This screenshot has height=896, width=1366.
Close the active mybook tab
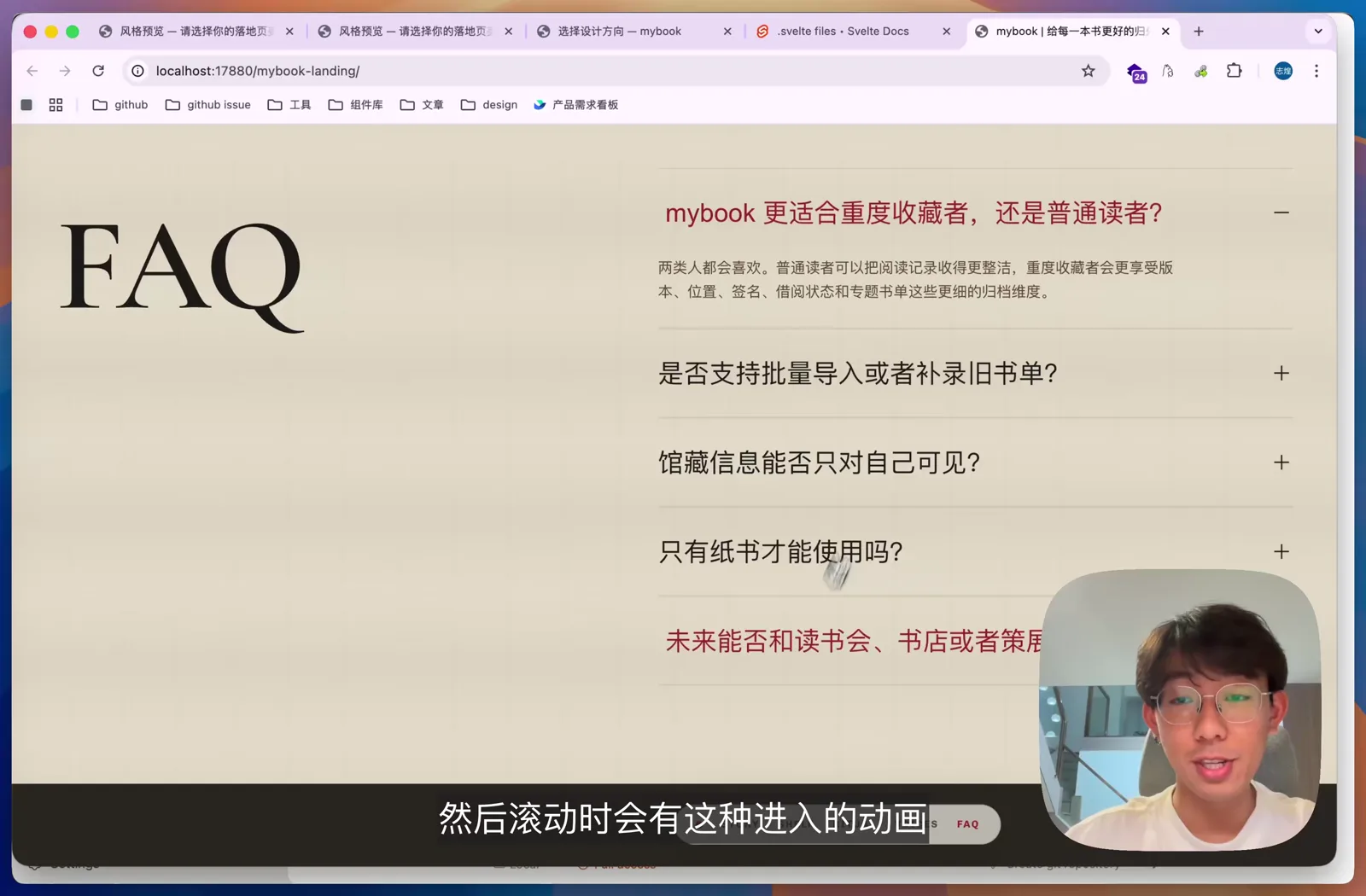(x=1165, y=32)
